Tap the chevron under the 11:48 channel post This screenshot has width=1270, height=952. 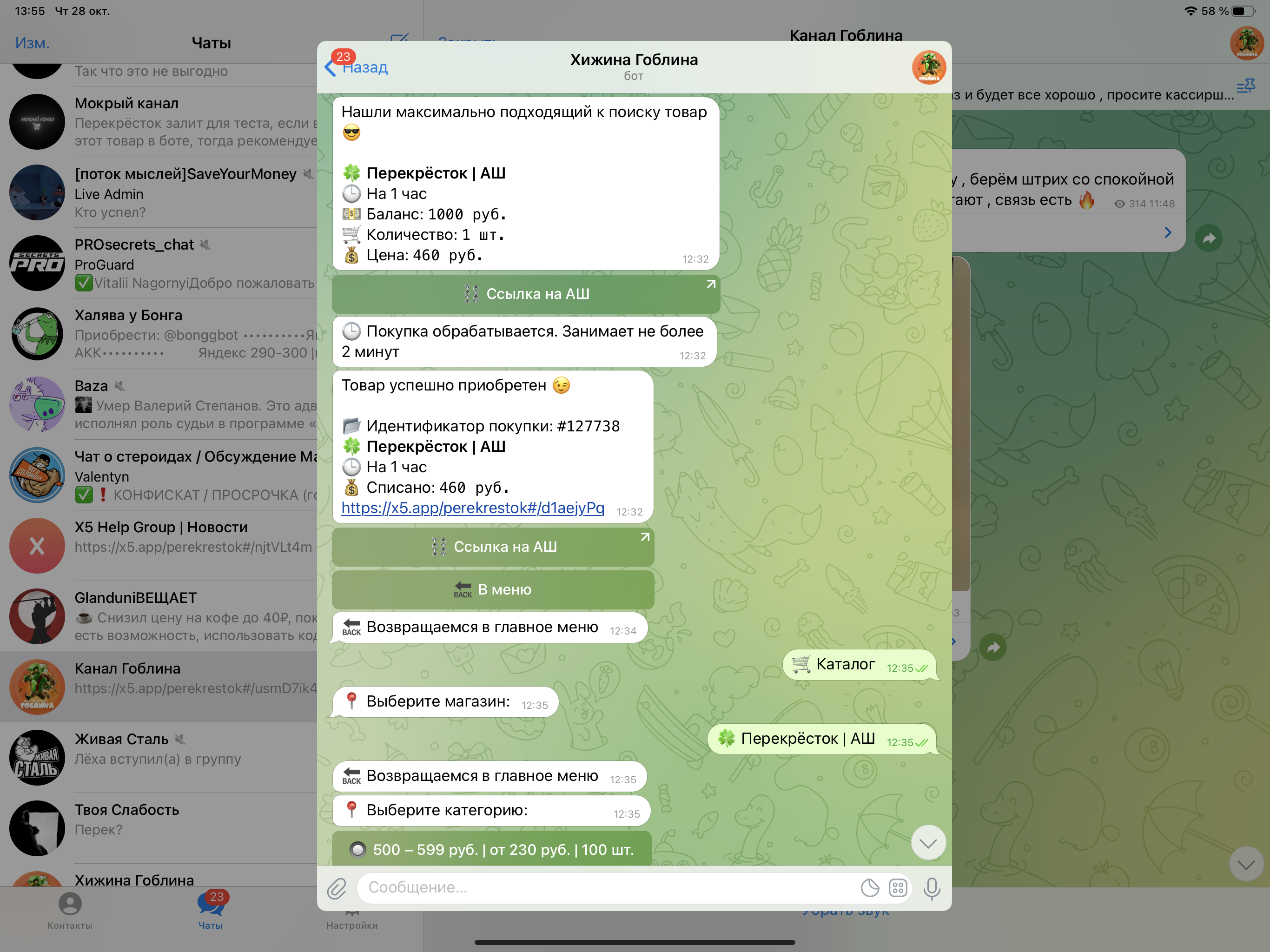pos(1168,232)
